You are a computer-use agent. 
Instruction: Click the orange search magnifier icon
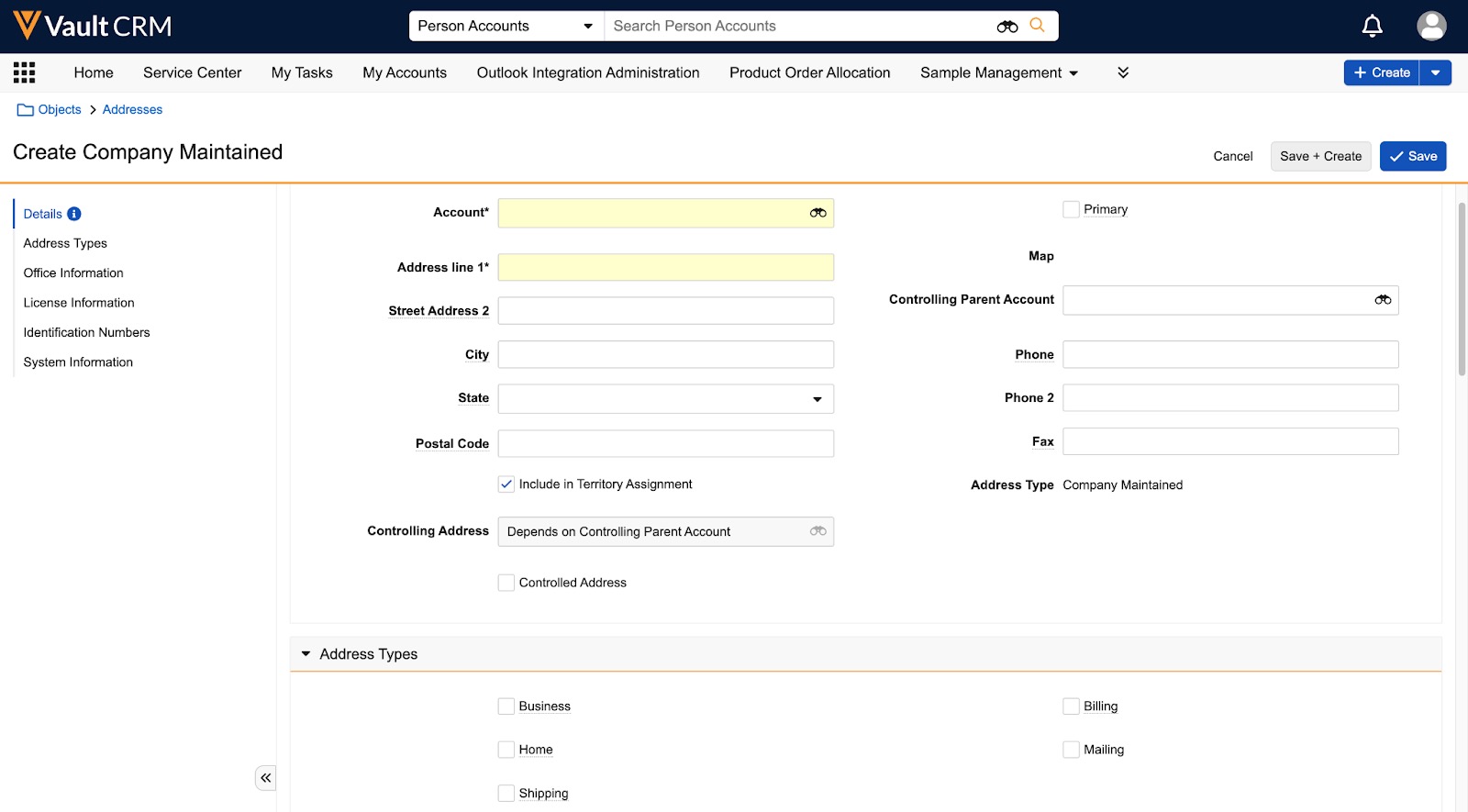point(1037,26)
